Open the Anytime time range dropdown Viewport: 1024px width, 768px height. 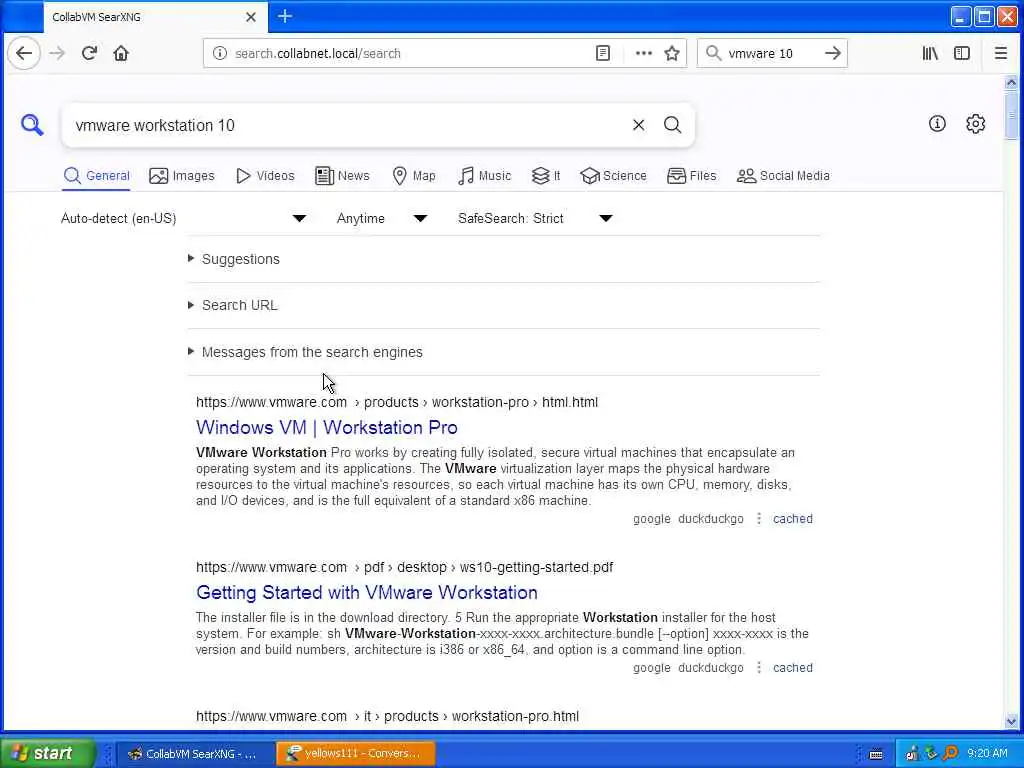[382, 218]
